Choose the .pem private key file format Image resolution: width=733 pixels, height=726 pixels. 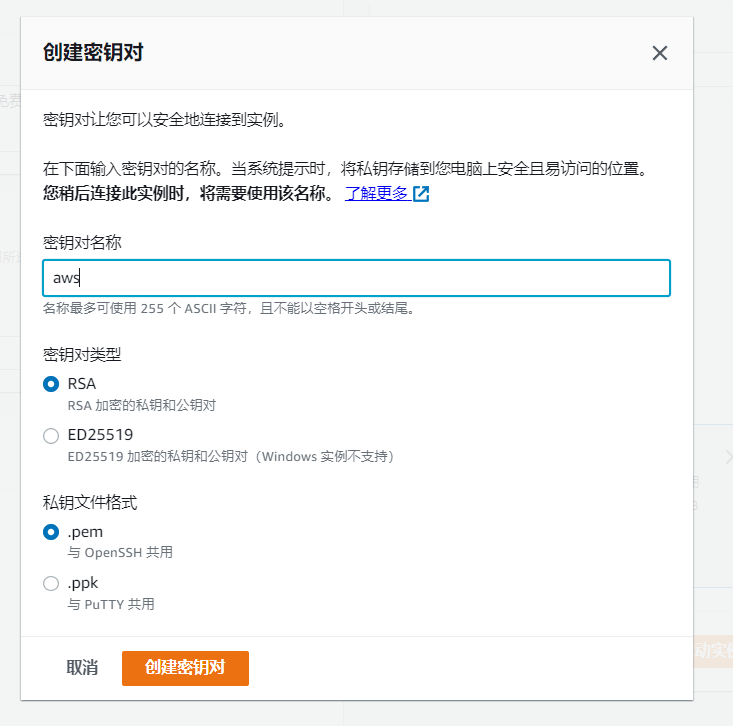pos(51,532)
